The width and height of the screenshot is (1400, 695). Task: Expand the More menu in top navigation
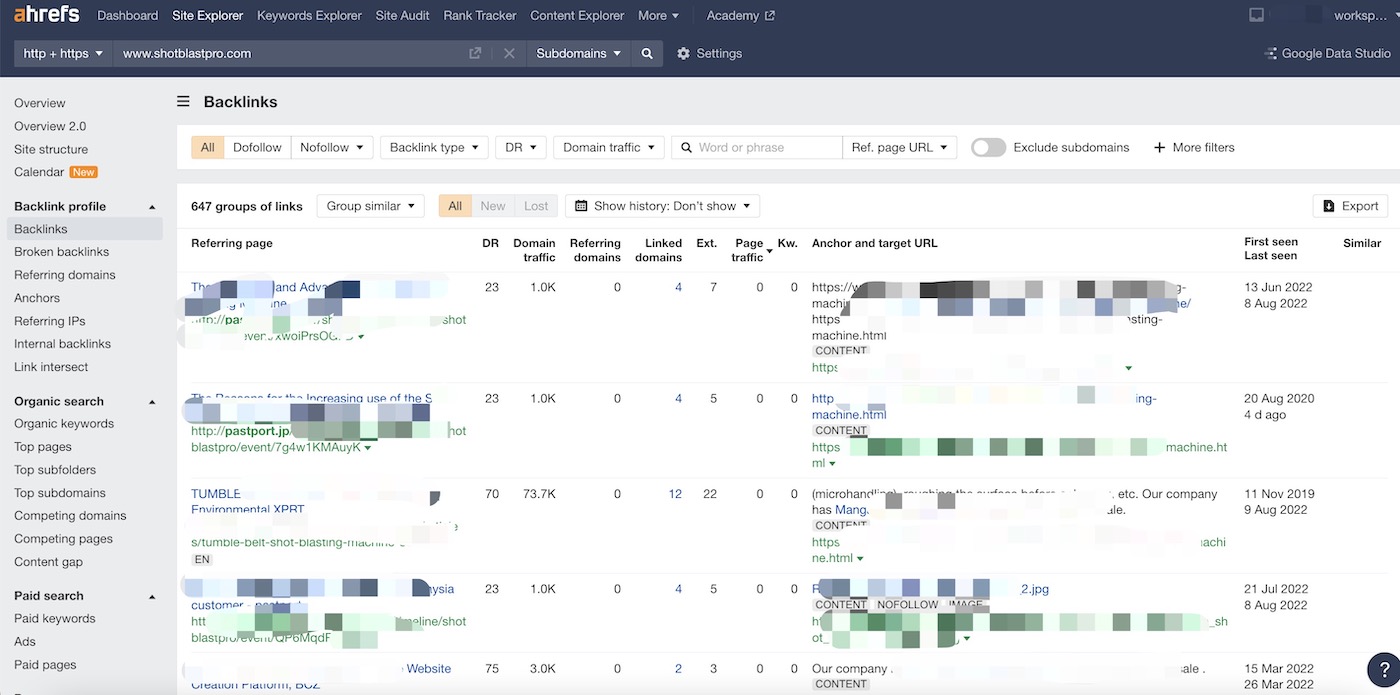click(658, 15)
